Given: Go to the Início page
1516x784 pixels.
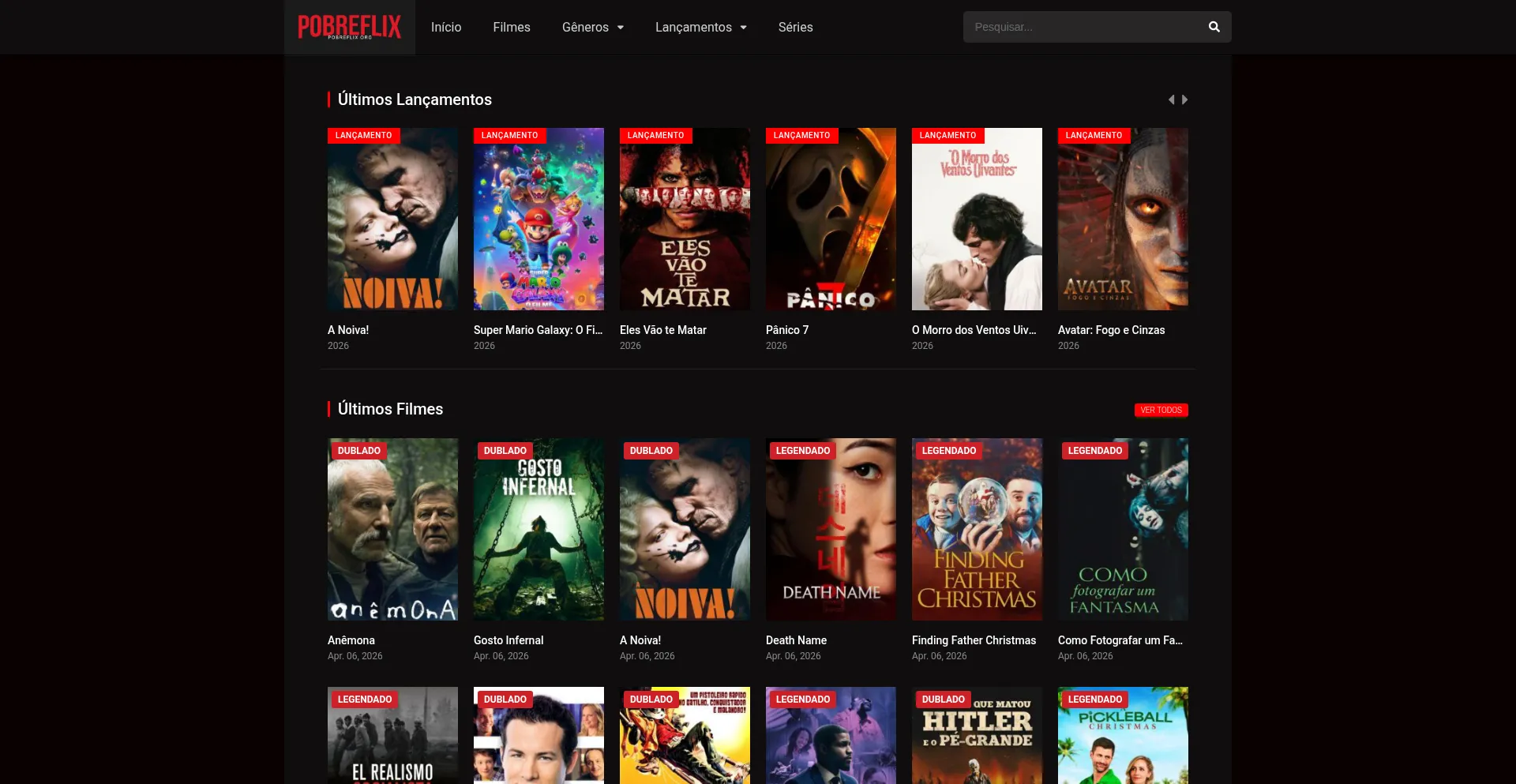Looking at the screenshot, I should point(446,27).
